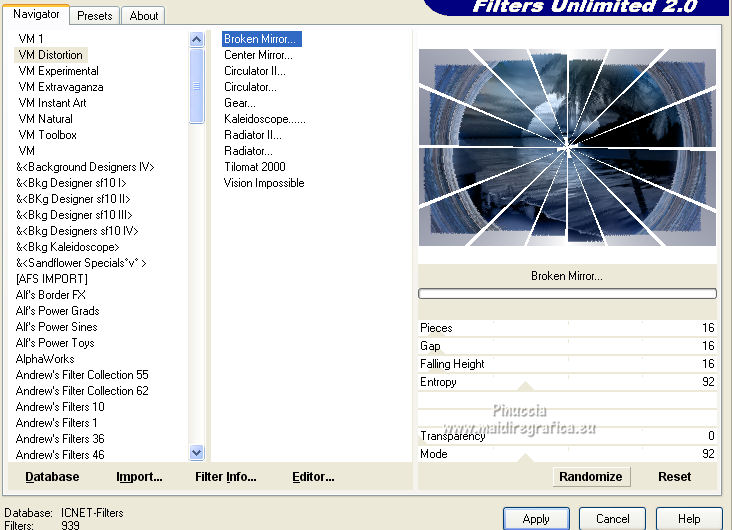Select AlphaWorks category
The image size is (732, 530).
[45, 359]
